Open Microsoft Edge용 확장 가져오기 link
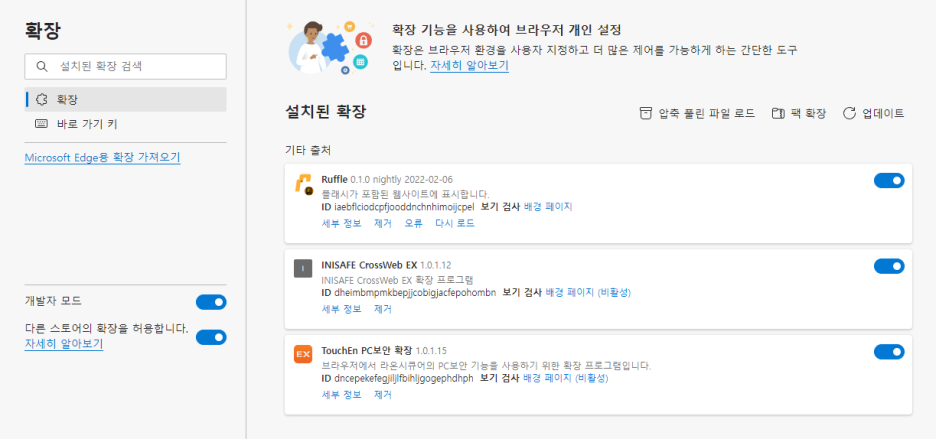This screenshot has width=936, height=439. [x=102, y=158]
